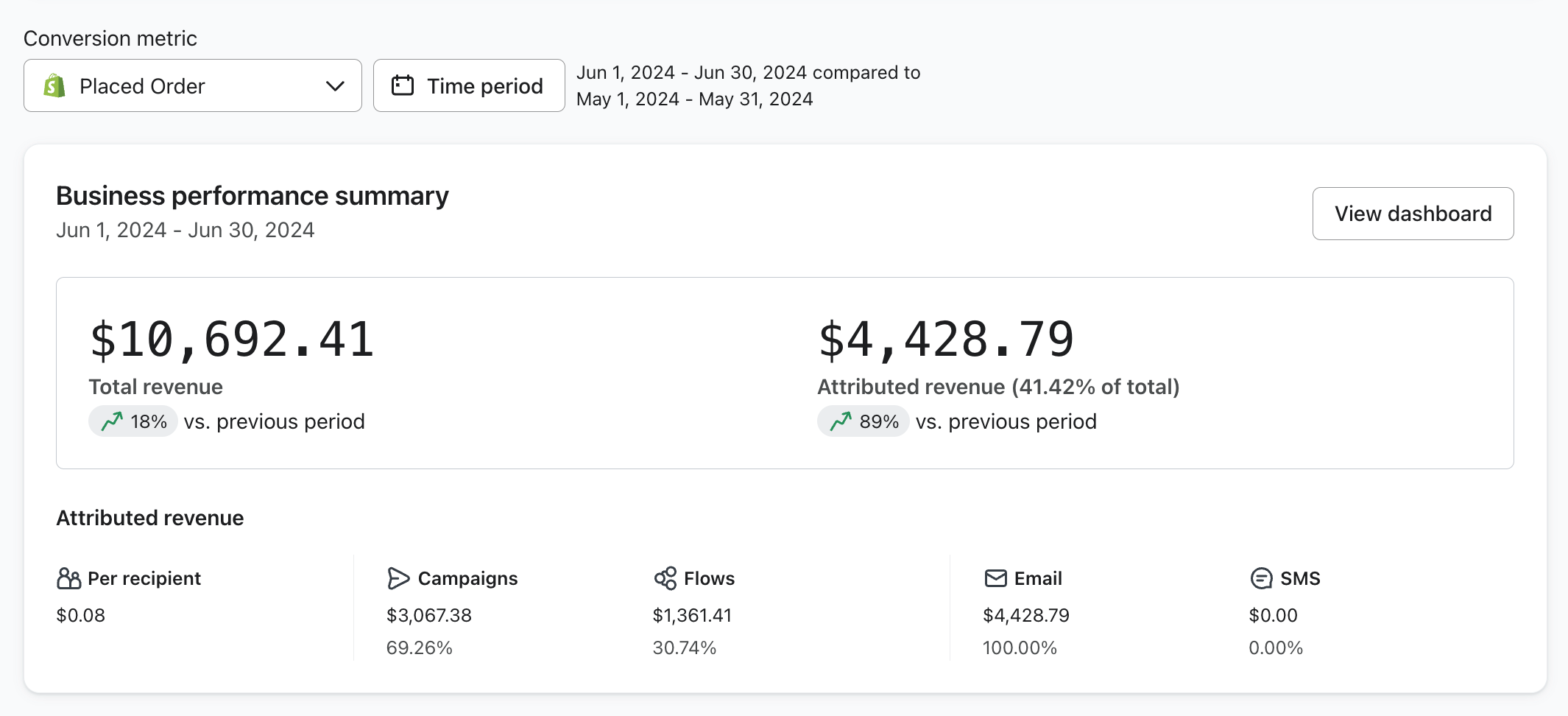Click the Flows connected nodes icon
Screen dimensions: 1568x716
click(x=665, y=578)
